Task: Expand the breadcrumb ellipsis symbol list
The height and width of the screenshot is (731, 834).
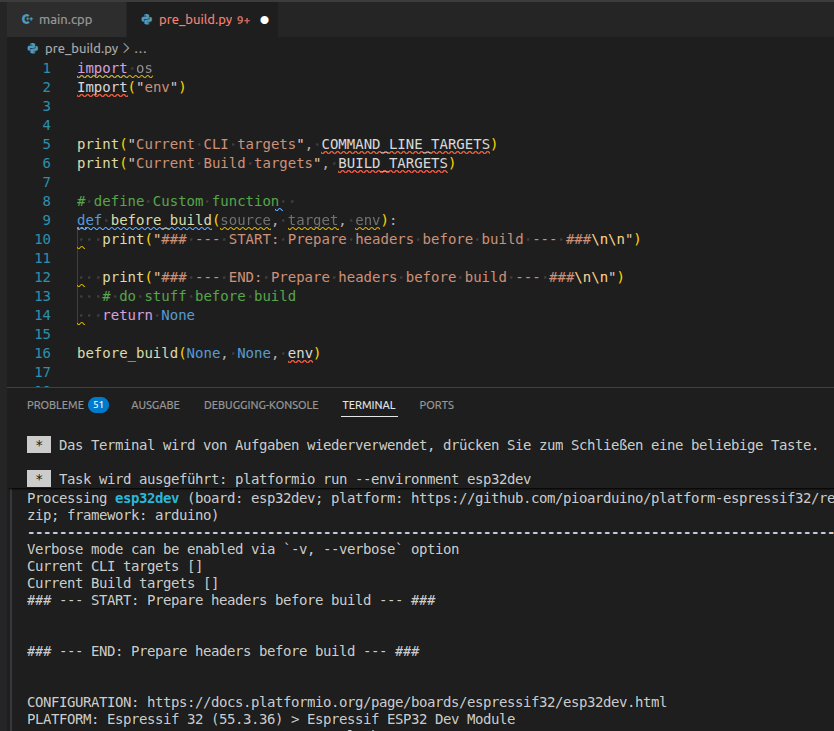Action: (140, 48)
